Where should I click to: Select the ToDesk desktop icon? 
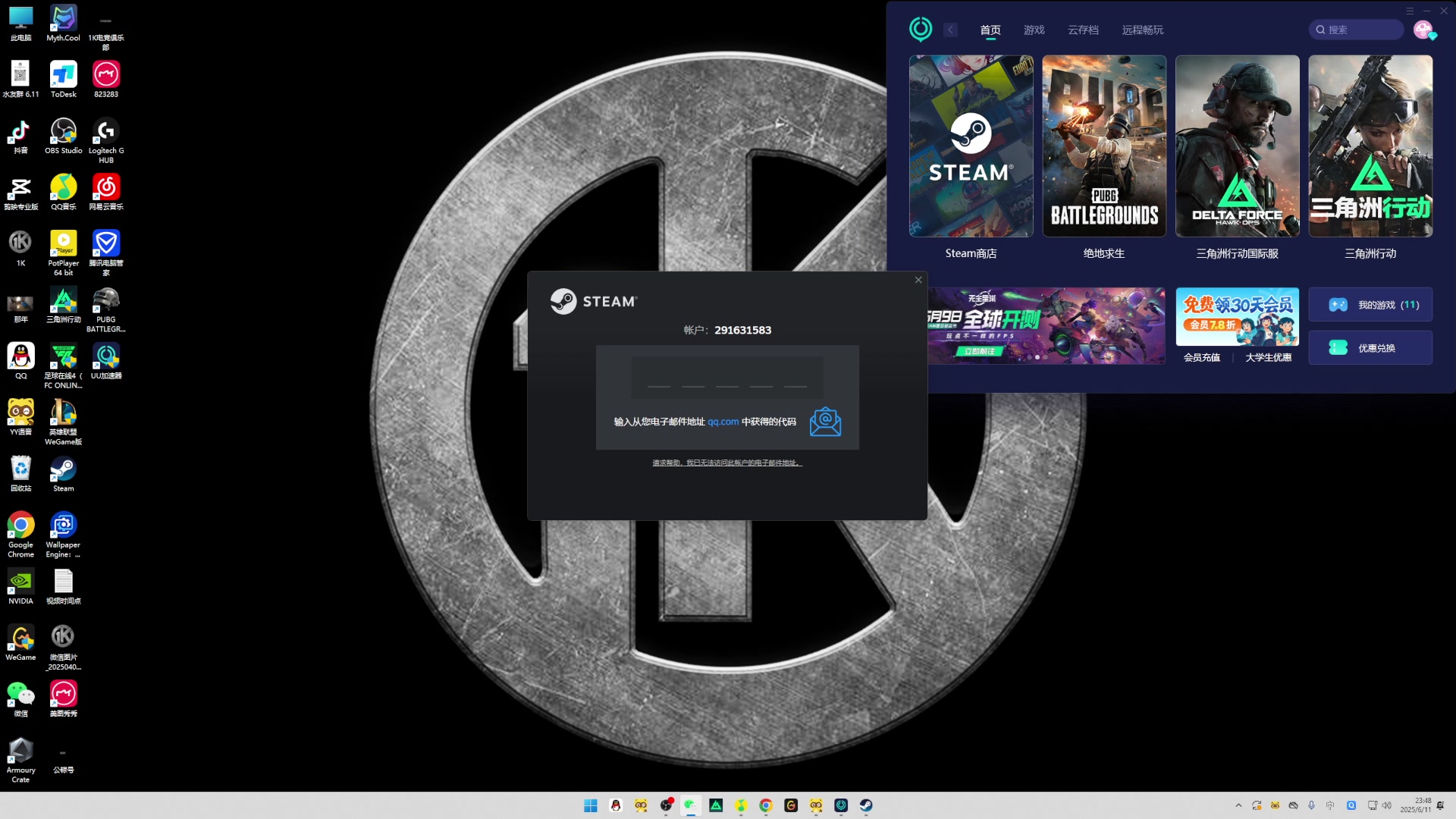(63, 79)
